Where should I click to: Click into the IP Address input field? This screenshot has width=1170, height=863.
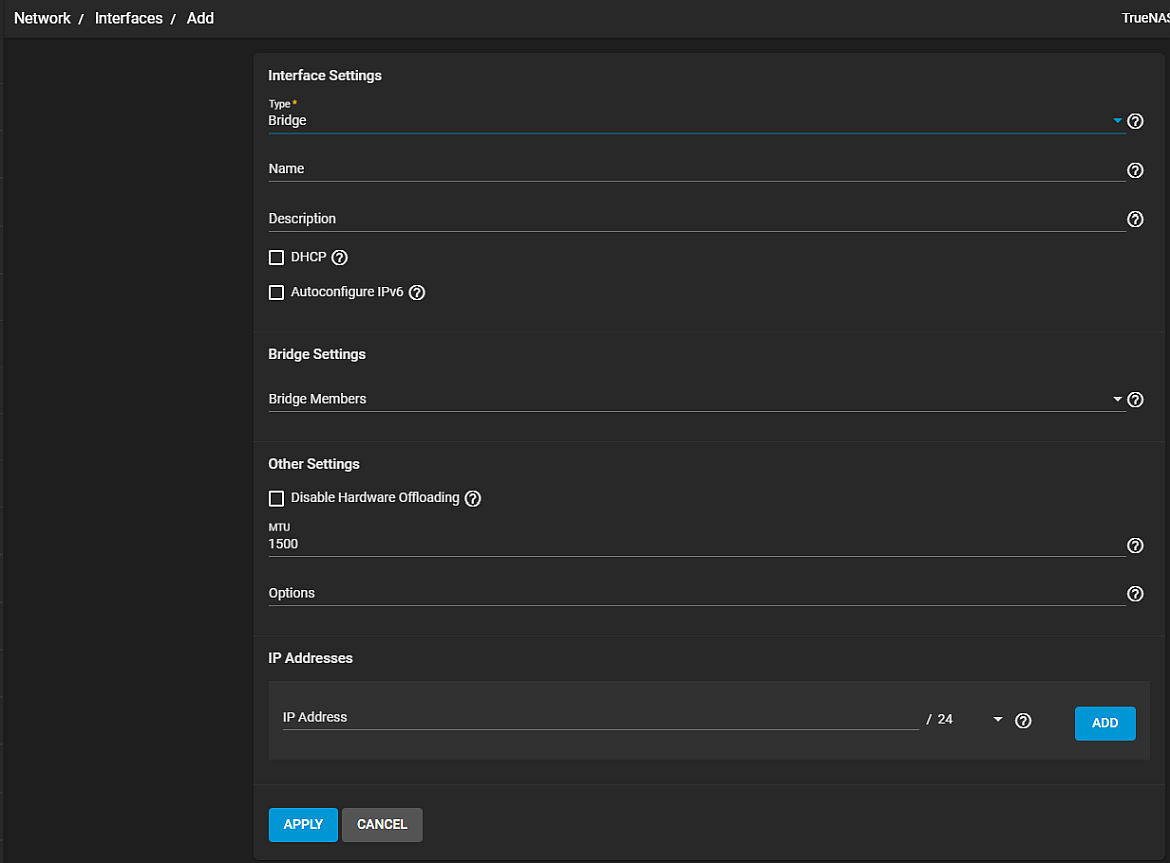click(x=600, y=718)
